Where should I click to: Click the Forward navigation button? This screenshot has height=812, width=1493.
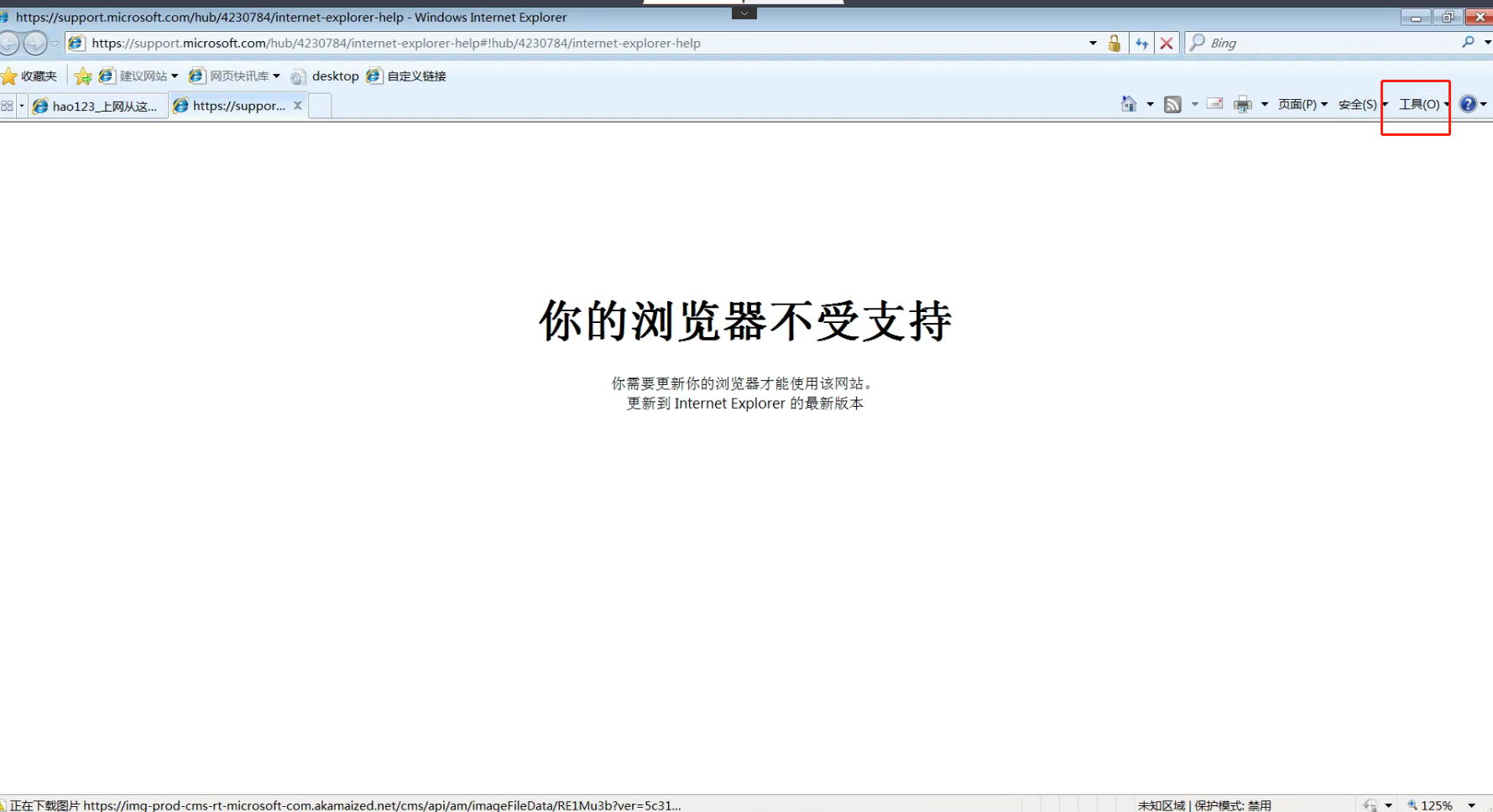click(x=34, y=43)
